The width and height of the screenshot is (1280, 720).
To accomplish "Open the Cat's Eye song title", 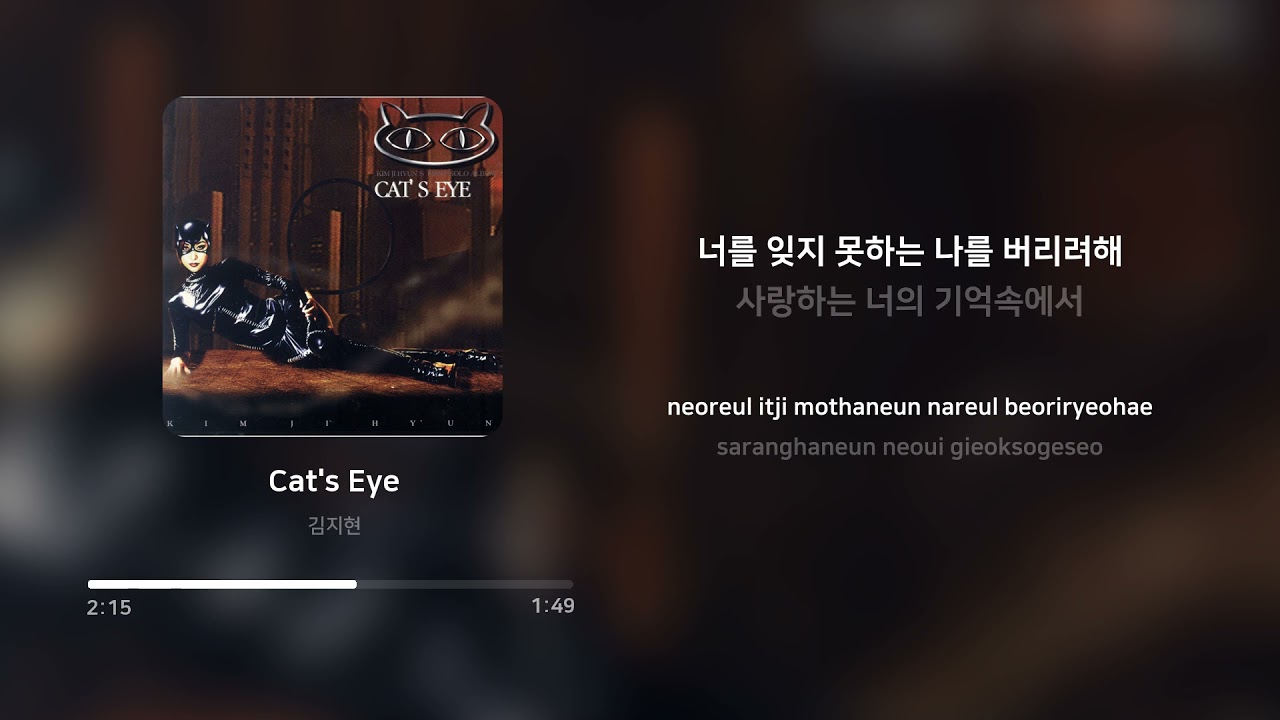I will pyautogui.click(x=334, y=481).
